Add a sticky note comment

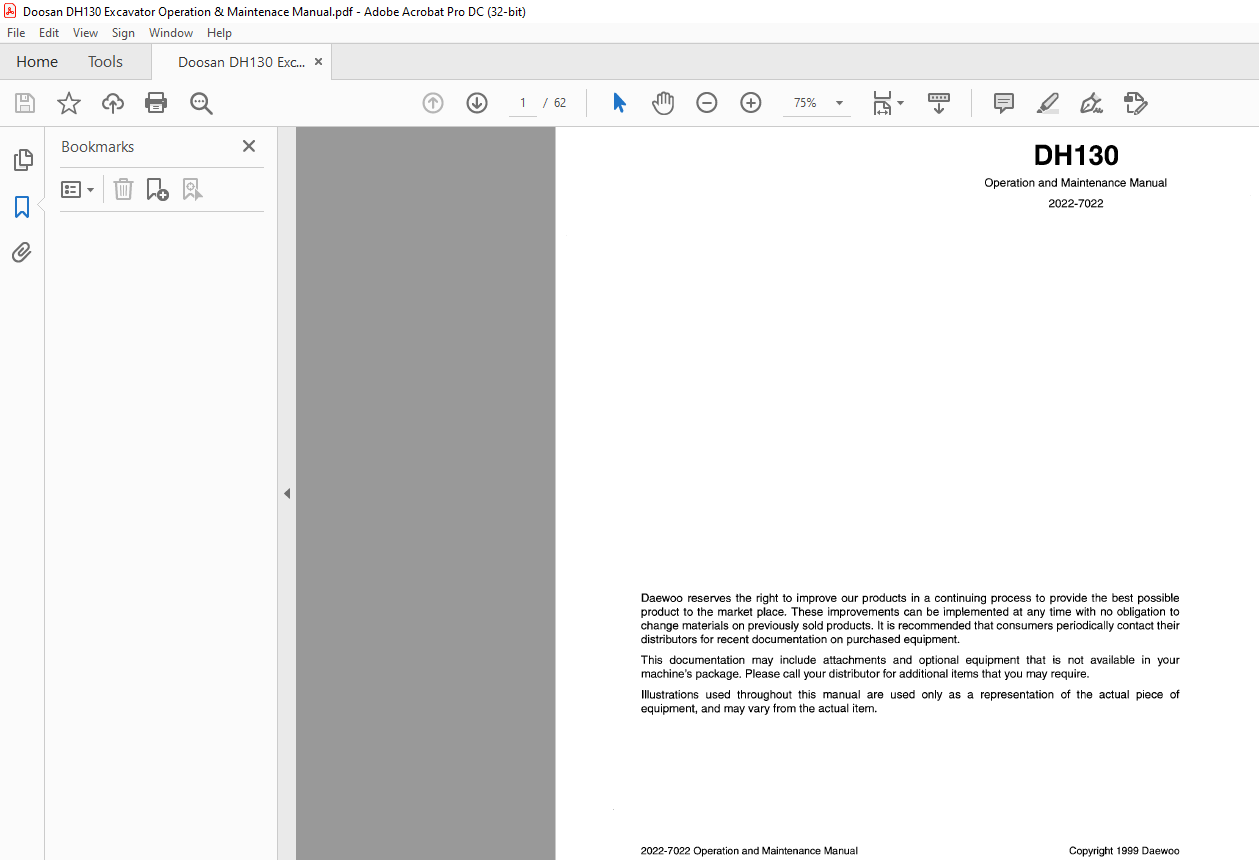click(x=1004, y=103)
